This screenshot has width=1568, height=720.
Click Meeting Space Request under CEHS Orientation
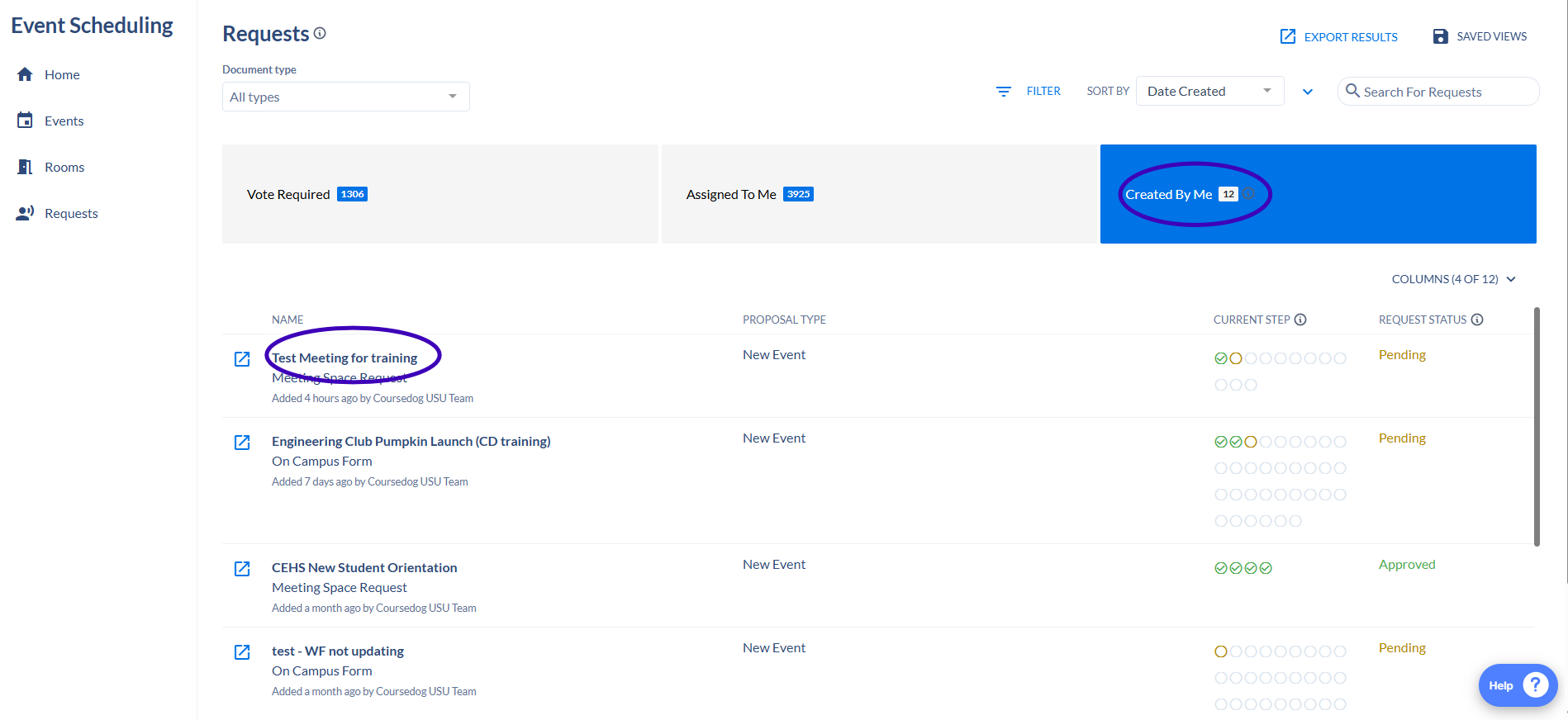[x=340, y=587]
